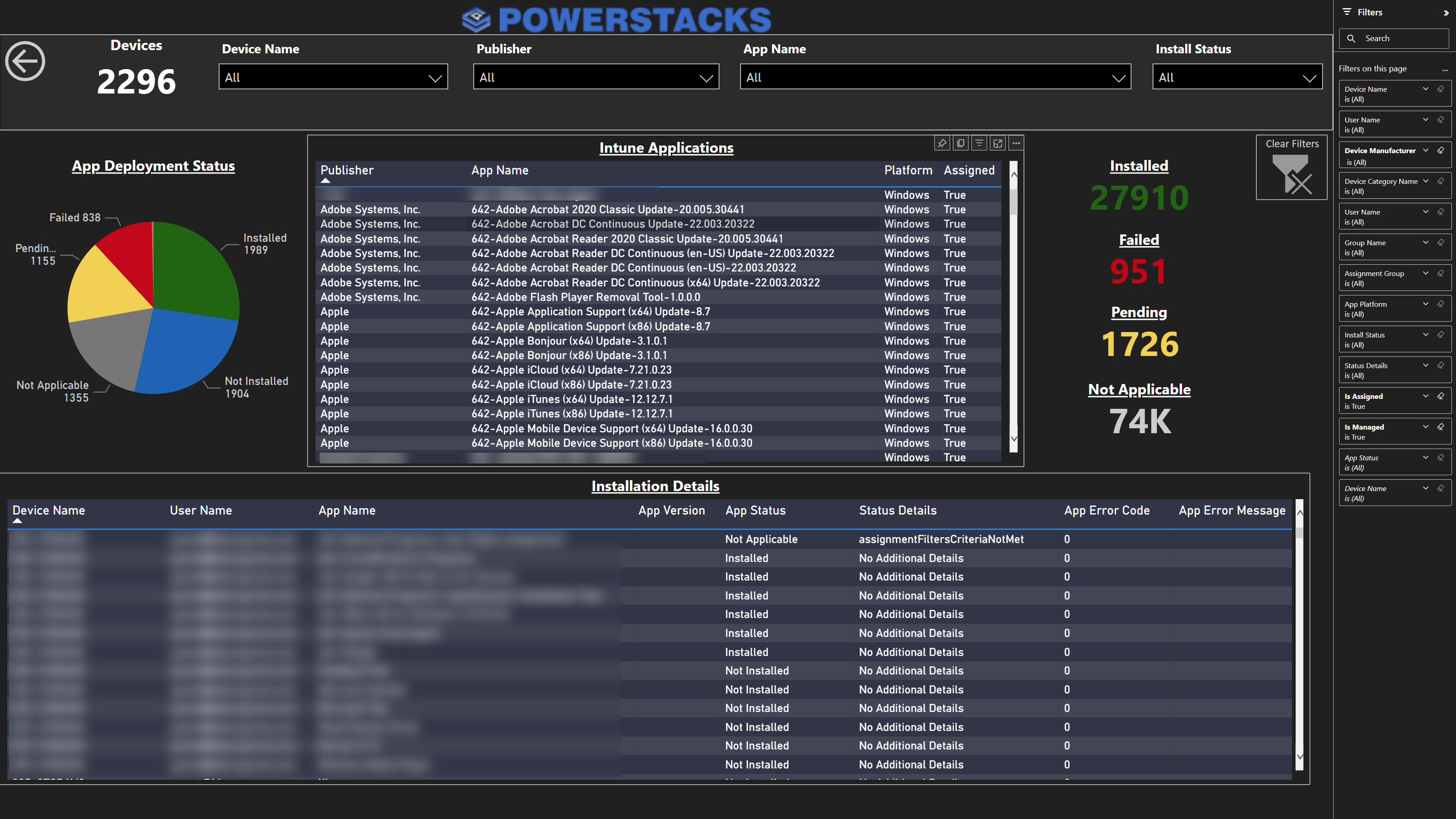Open the Publisher slicer dropdown

click(706, 78)
